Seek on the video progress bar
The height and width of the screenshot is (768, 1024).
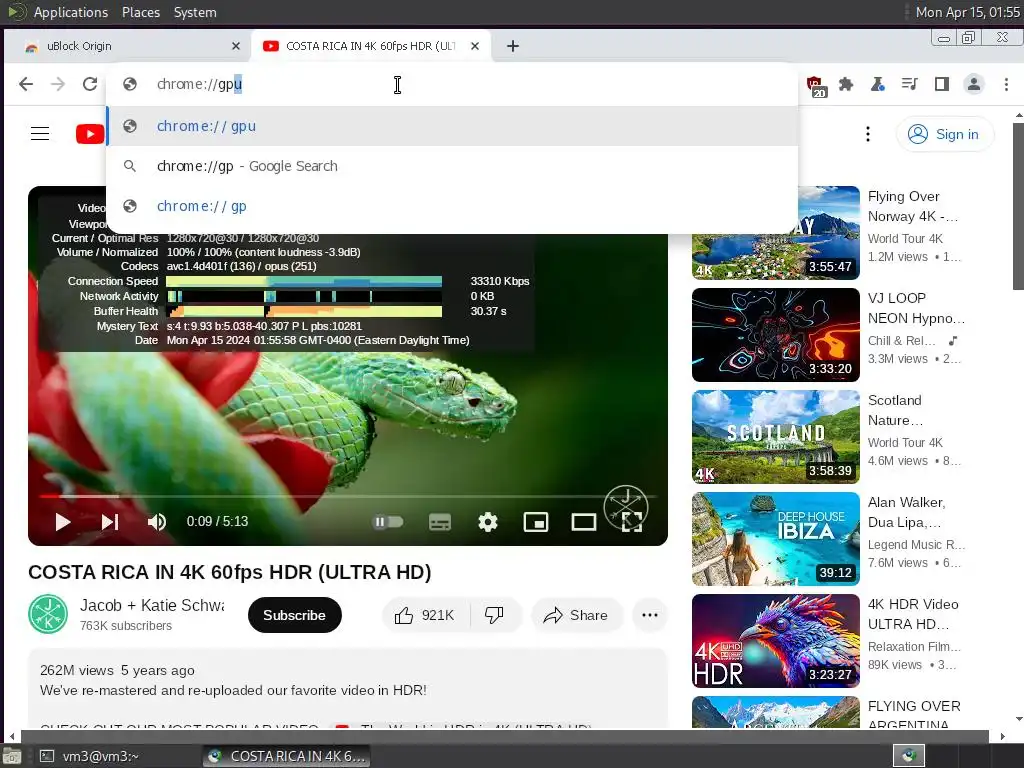point(347,496)
